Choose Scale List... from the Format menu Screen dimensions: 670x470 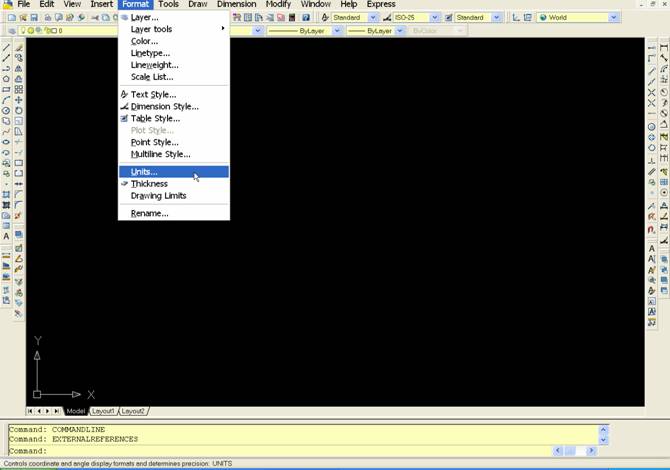tap(174, 77)
